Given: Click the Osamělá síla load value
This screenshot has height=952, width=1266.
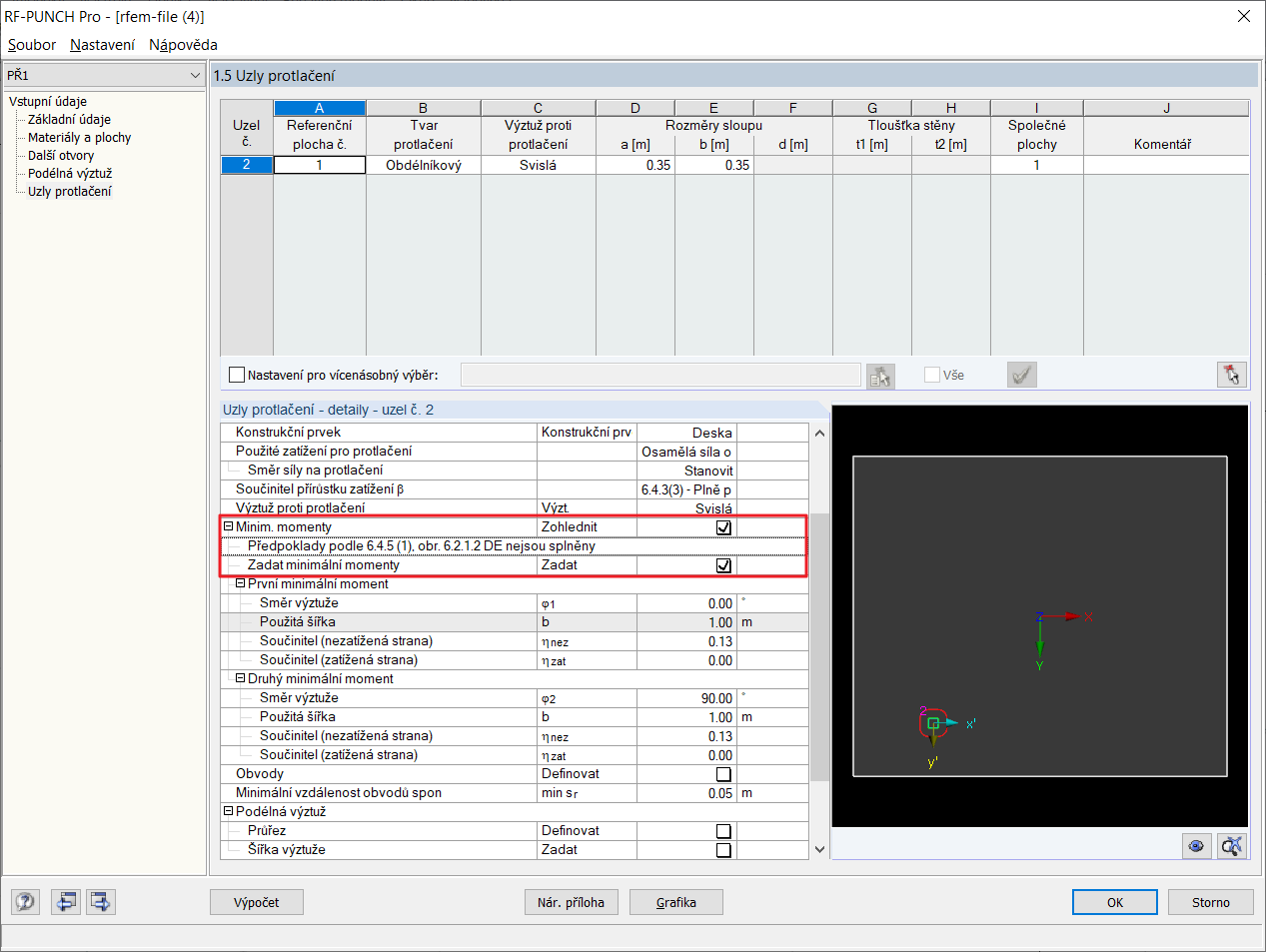Looking at the screenshot, I should [686, 452].
